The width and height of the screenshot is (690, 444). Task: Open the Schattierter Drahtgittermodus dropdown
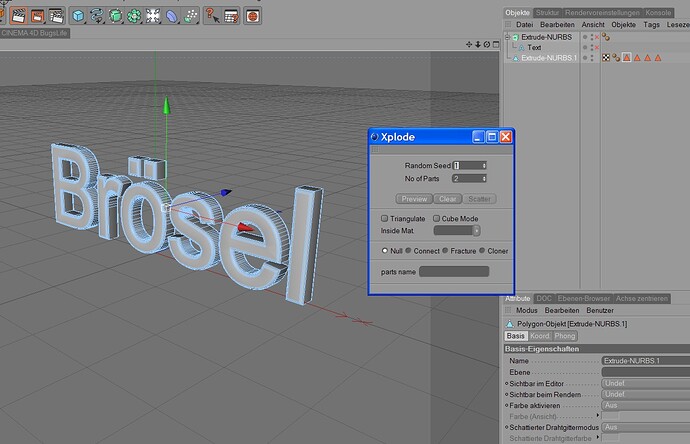pyautogui.click(x=646, y=427)
